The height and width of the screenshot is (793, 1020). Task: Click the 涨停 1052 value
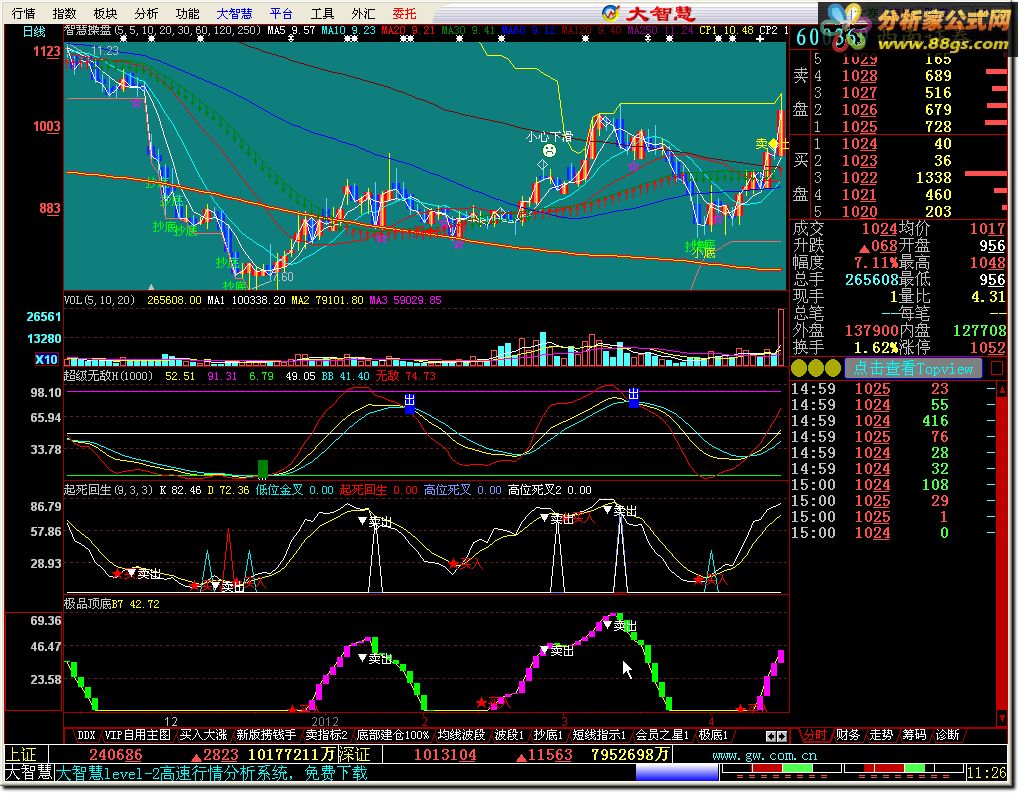pos(987,347)
